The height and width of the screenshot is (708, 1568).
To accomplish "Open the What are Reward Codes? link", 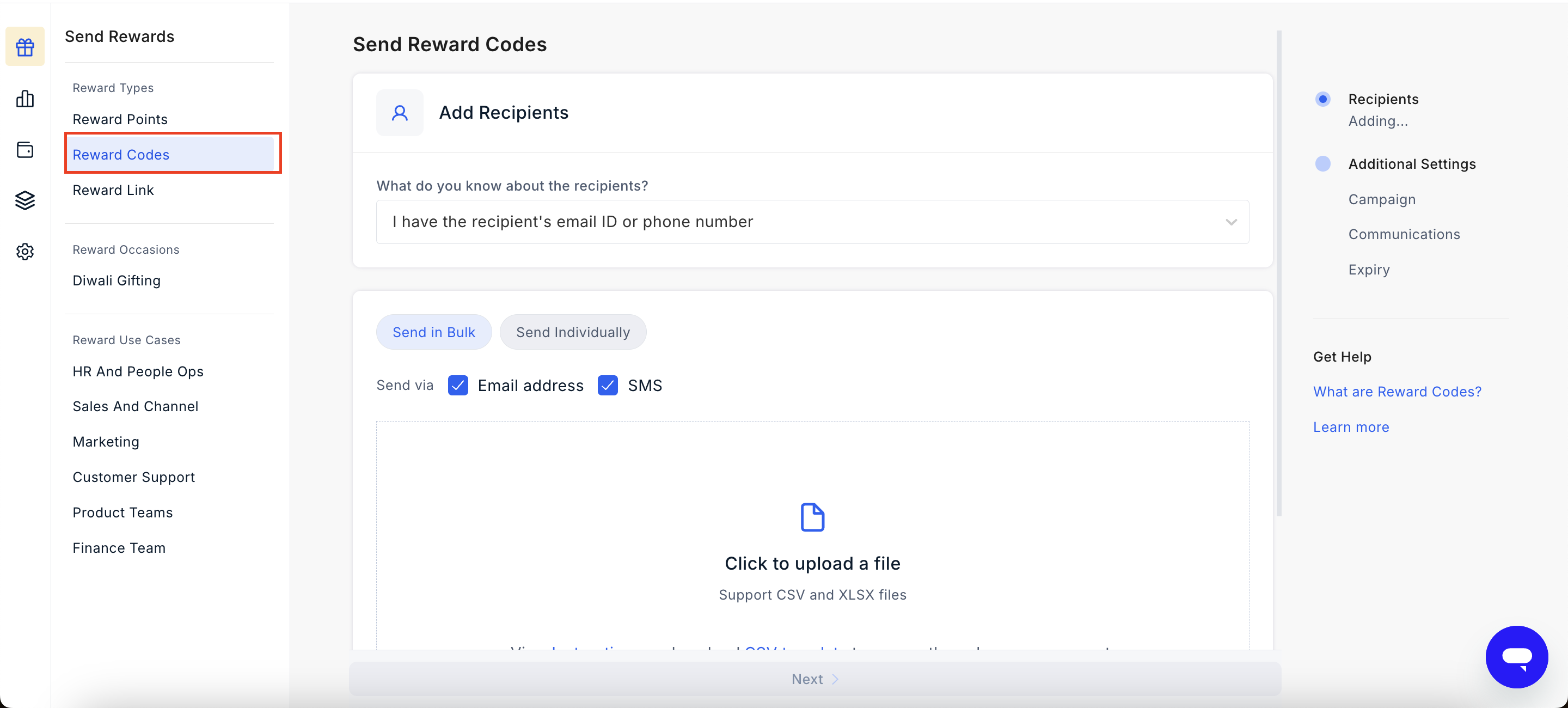I will pos(1397,392).
